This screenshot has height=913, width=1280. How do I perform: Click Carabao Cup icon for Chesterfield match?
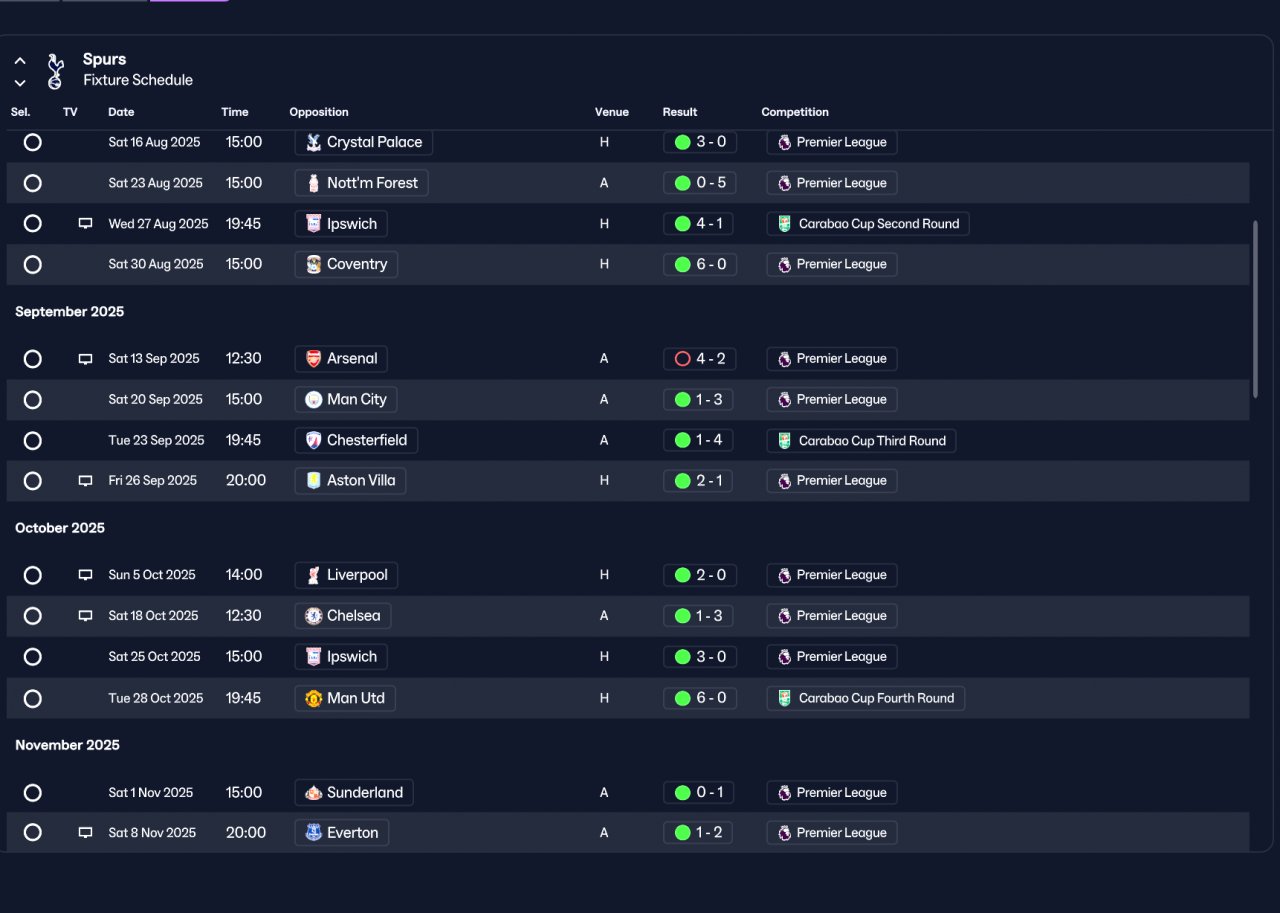[x=785, y=441]
